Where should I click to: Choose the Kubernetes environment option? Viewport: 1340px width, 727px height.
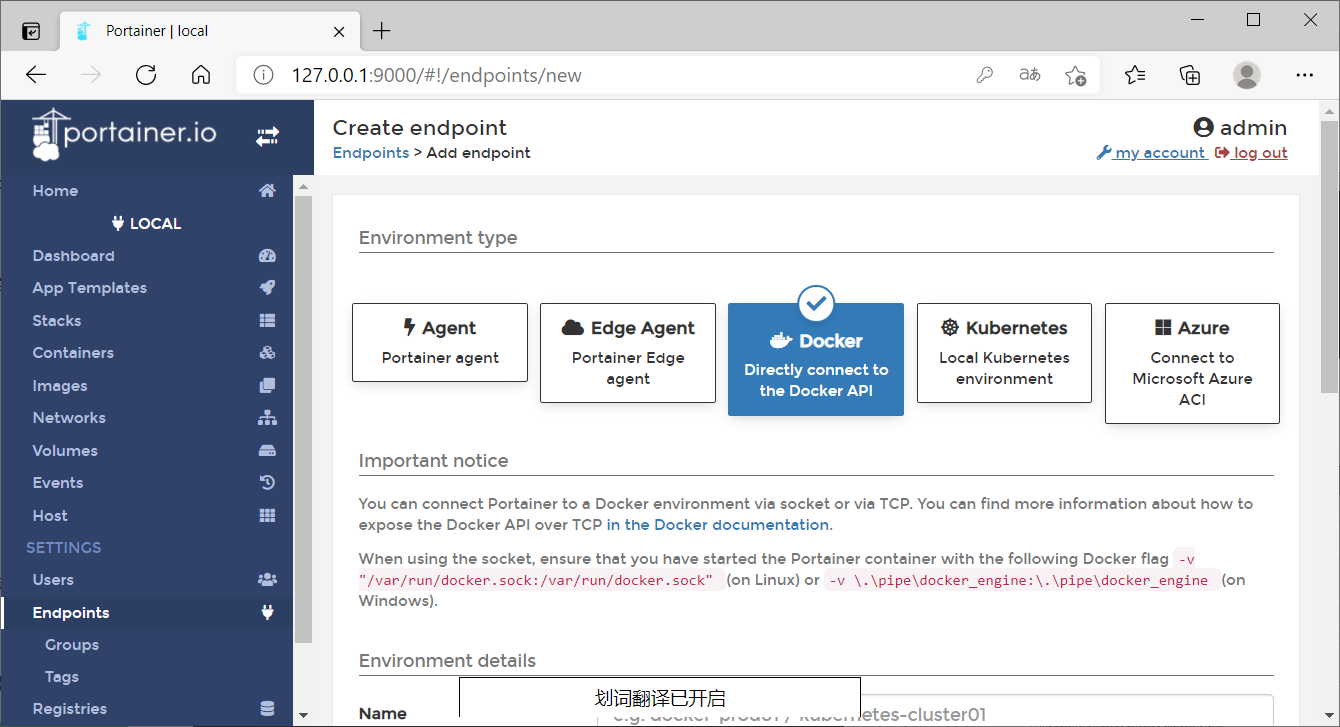[x=1004, y=353]
